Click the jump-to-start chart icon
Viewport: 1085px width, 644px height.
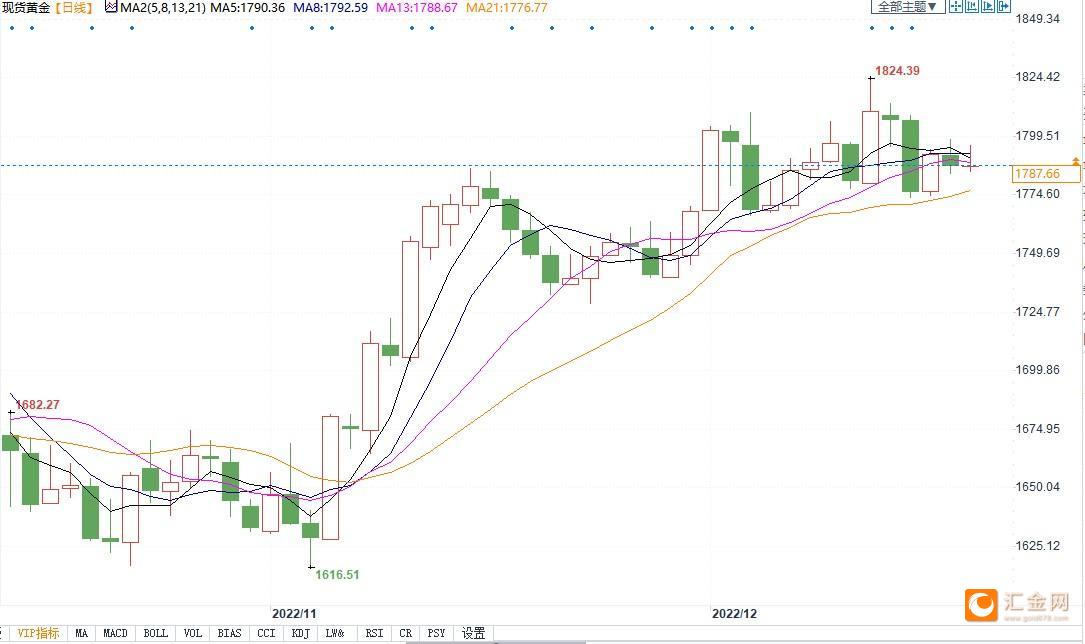(x=972, y=6)
